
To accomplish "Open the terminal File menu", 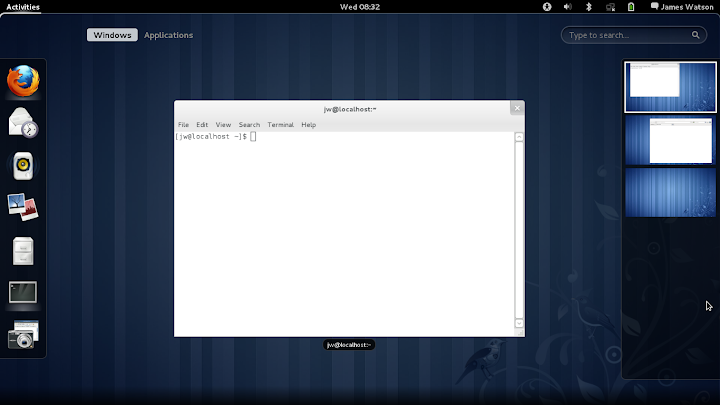I will point(183,124).
